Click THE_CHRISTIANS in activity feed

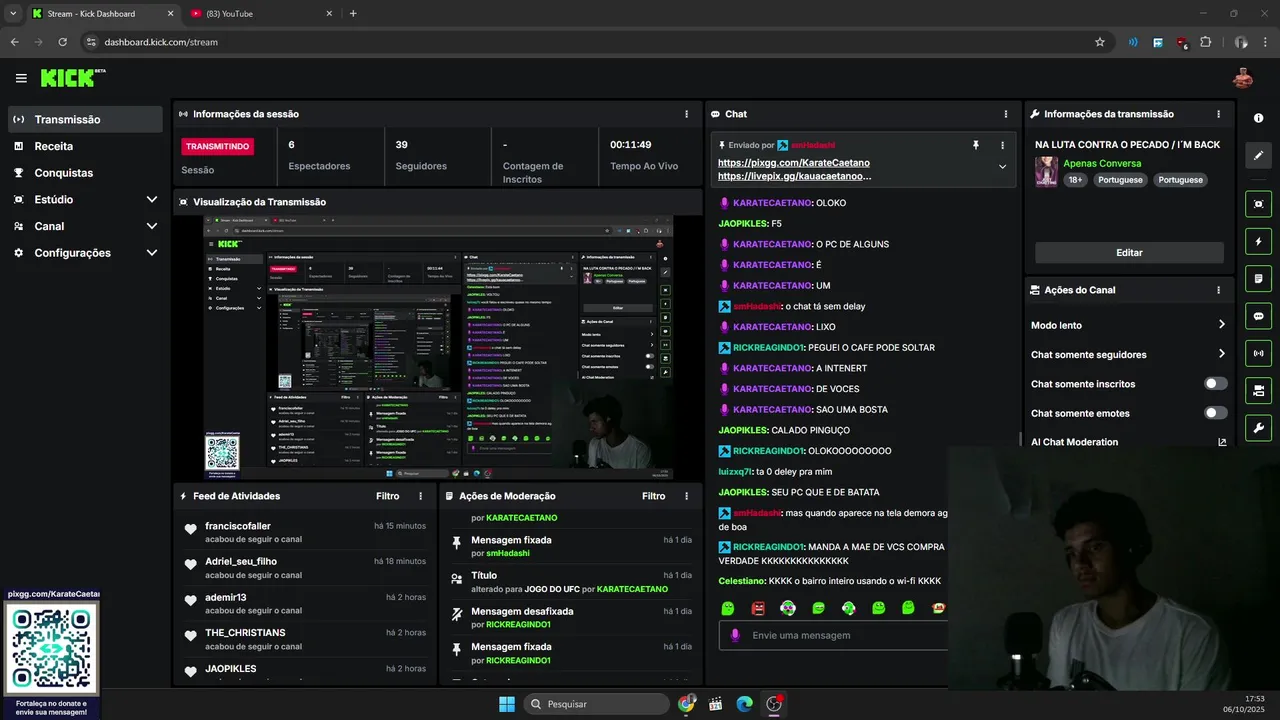[x=245, y=633]
